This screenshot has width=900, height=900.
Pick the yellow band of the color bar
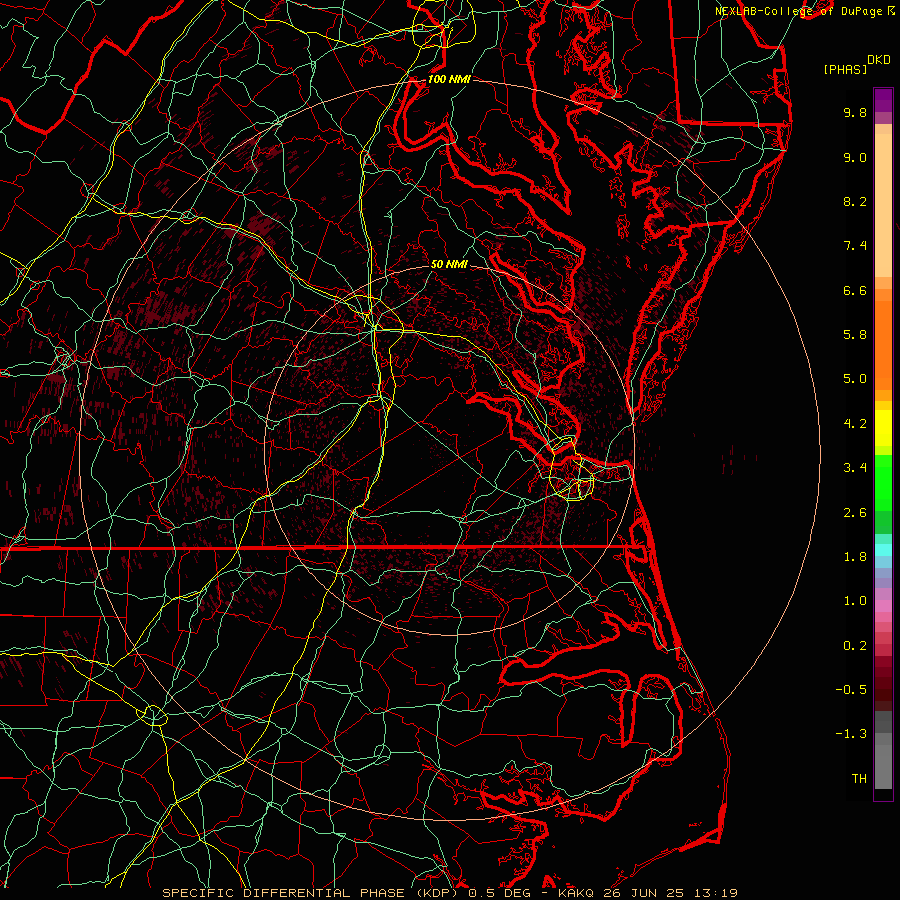[883, 428]
